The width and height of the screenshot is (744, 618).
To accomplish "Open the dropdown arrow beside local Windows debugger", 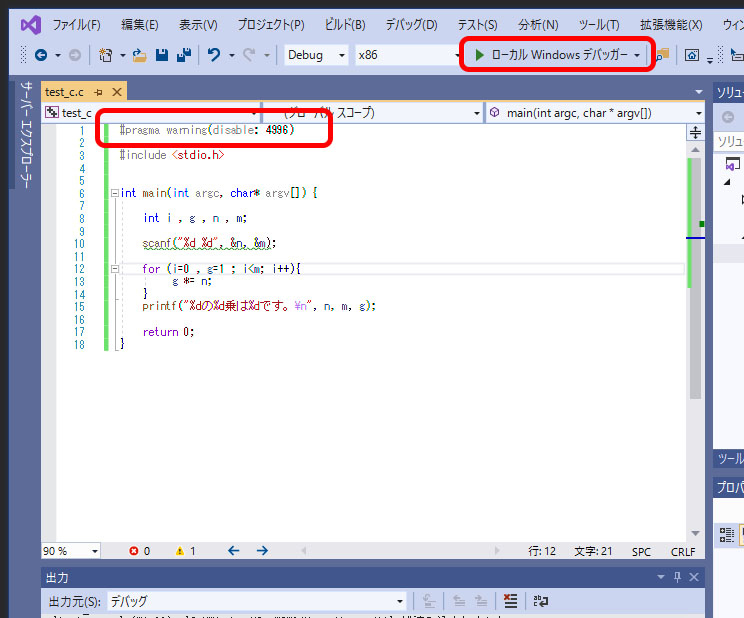I will [x=637, y=55].
